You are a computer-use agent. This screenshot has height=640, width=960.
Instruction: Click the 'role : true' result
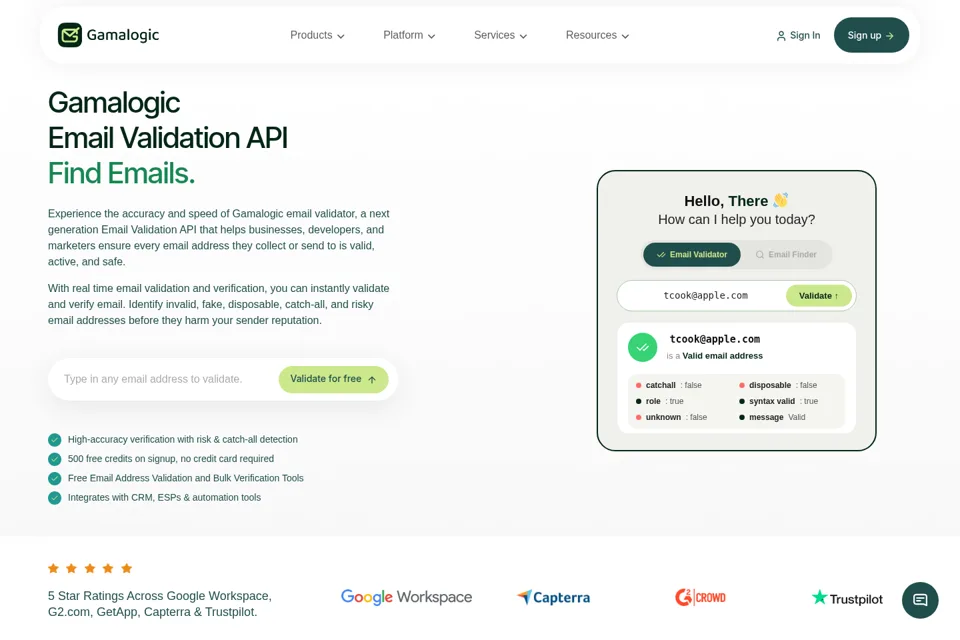tap(659, 401)
